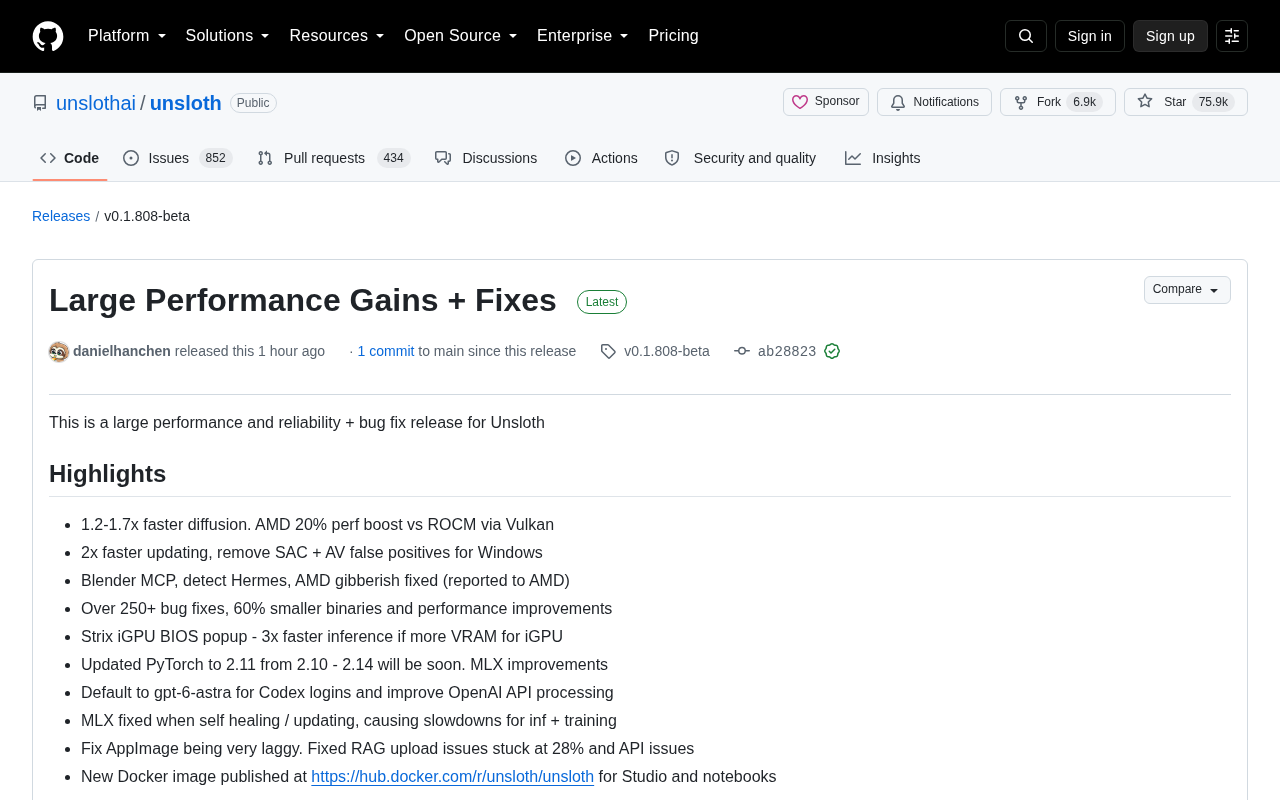The height and width of the screenshot is (800, 1280).
Task: Click danielhanchen's avatar image
Action: (59, 352)
